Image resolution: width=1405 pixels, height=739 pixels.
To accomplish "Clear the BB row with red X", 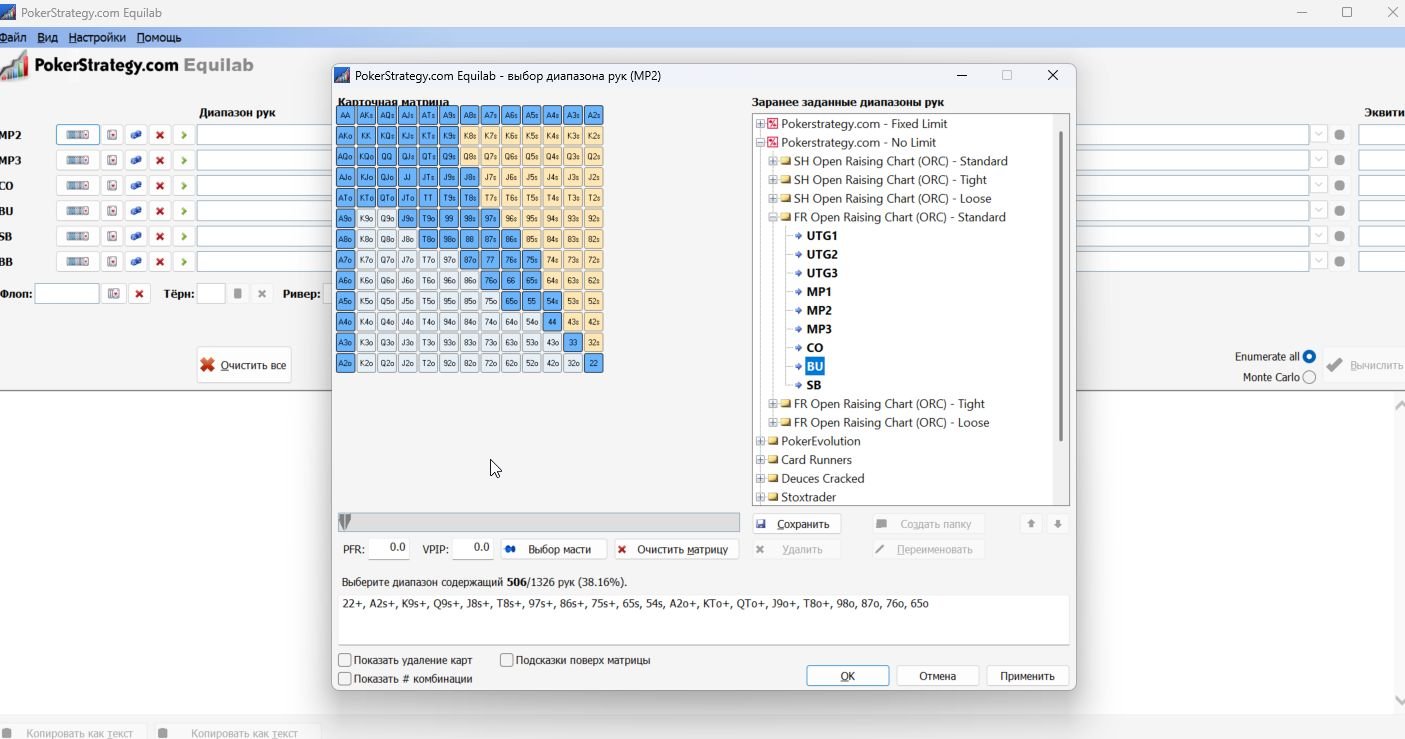I will tap(160, 262).
